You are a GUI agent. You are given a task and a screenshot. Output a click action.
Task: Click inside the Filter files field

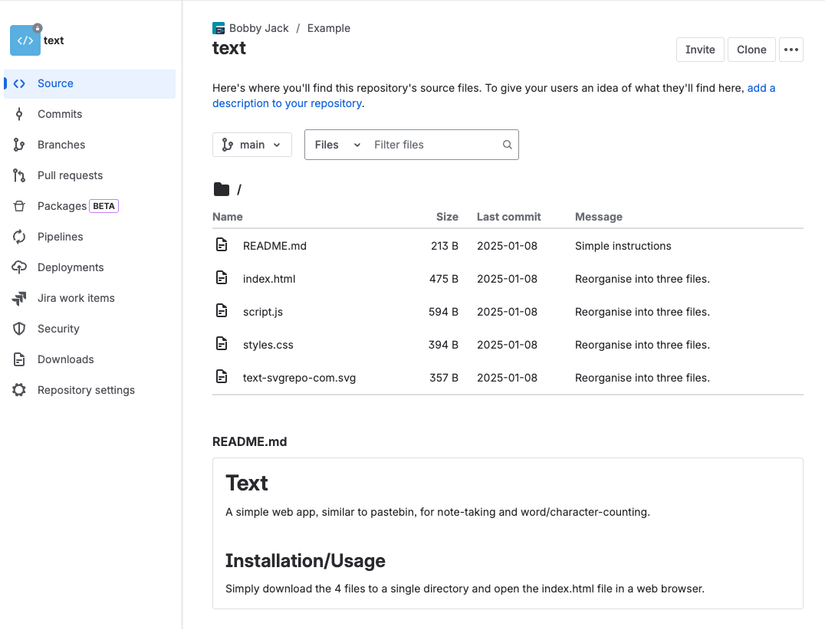click(x=430, y=144)
